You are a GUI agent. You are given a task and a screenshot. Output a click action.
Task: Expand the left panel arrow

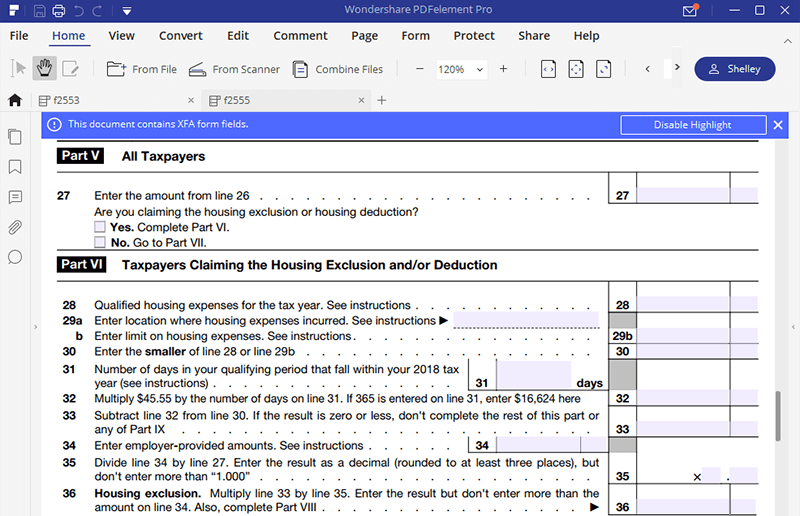pos(36,327)
